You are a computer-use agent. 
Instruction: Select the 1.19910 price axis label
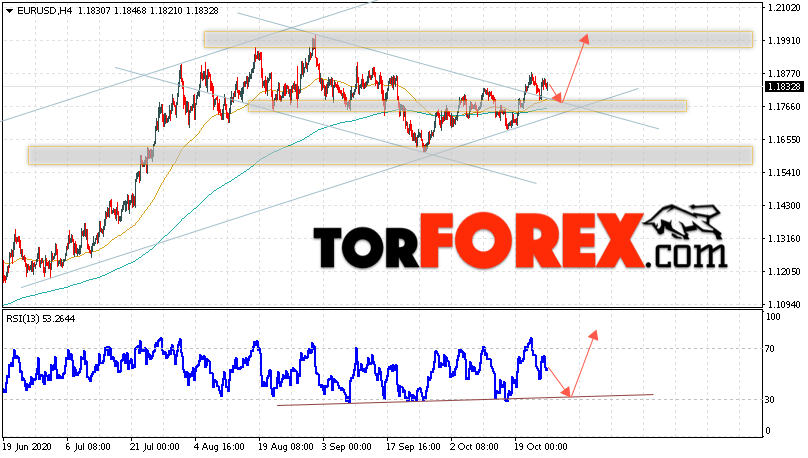click(784, 40)
